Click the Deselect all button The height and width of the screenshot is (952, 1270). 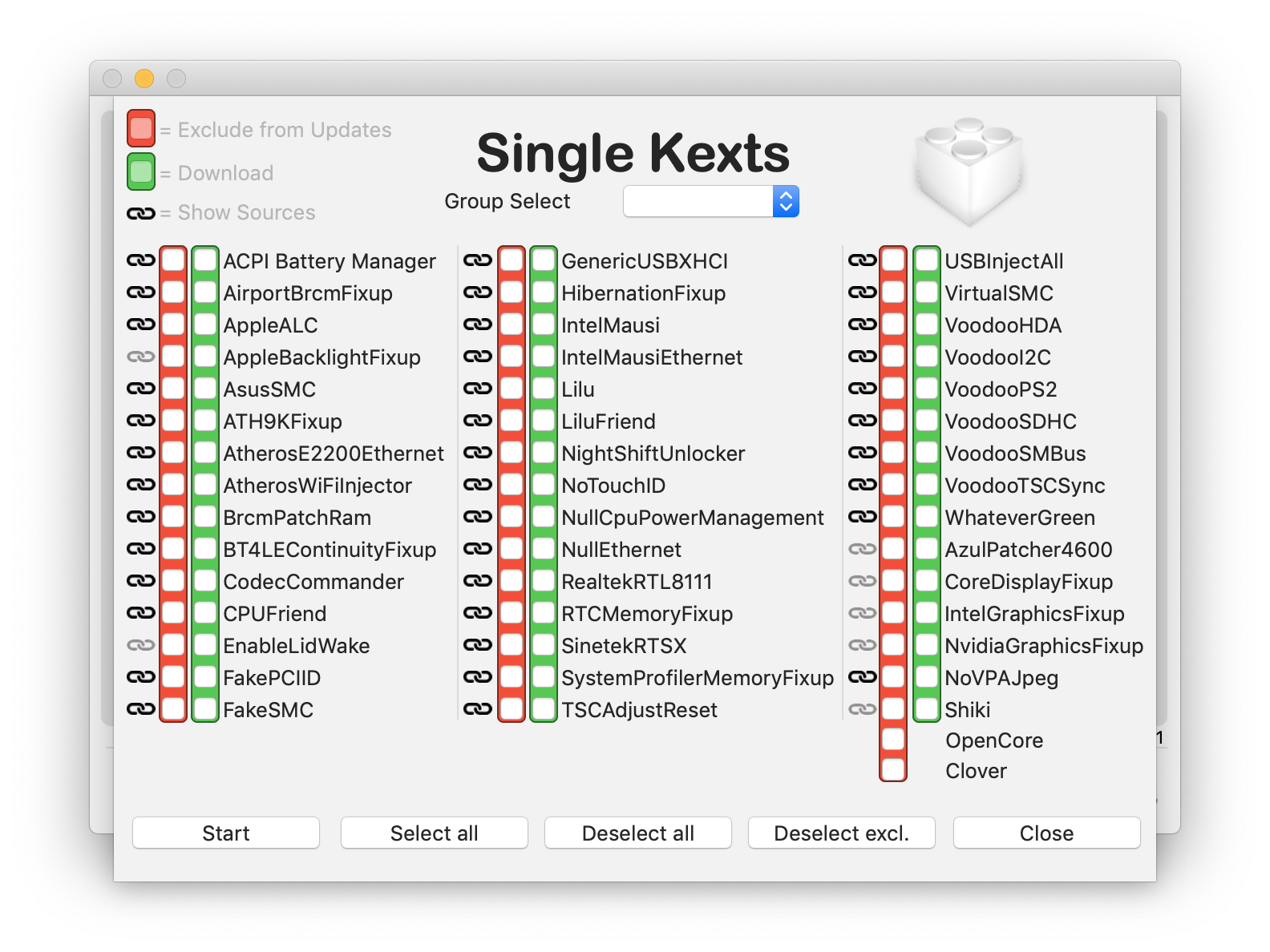pyautogui.click(x=638, y=833)
